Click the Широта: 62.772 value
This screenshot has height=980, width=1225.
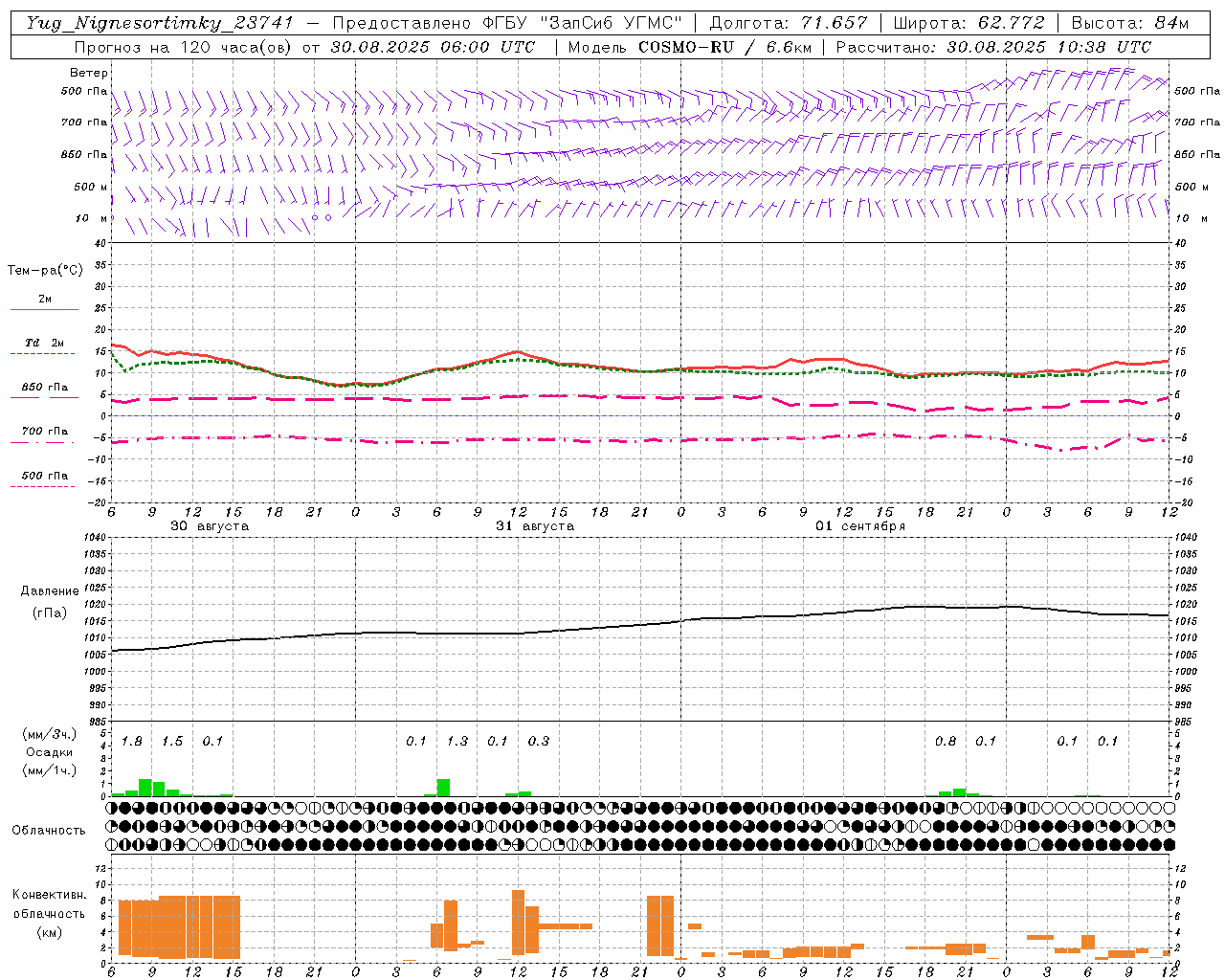pos(969,23)
